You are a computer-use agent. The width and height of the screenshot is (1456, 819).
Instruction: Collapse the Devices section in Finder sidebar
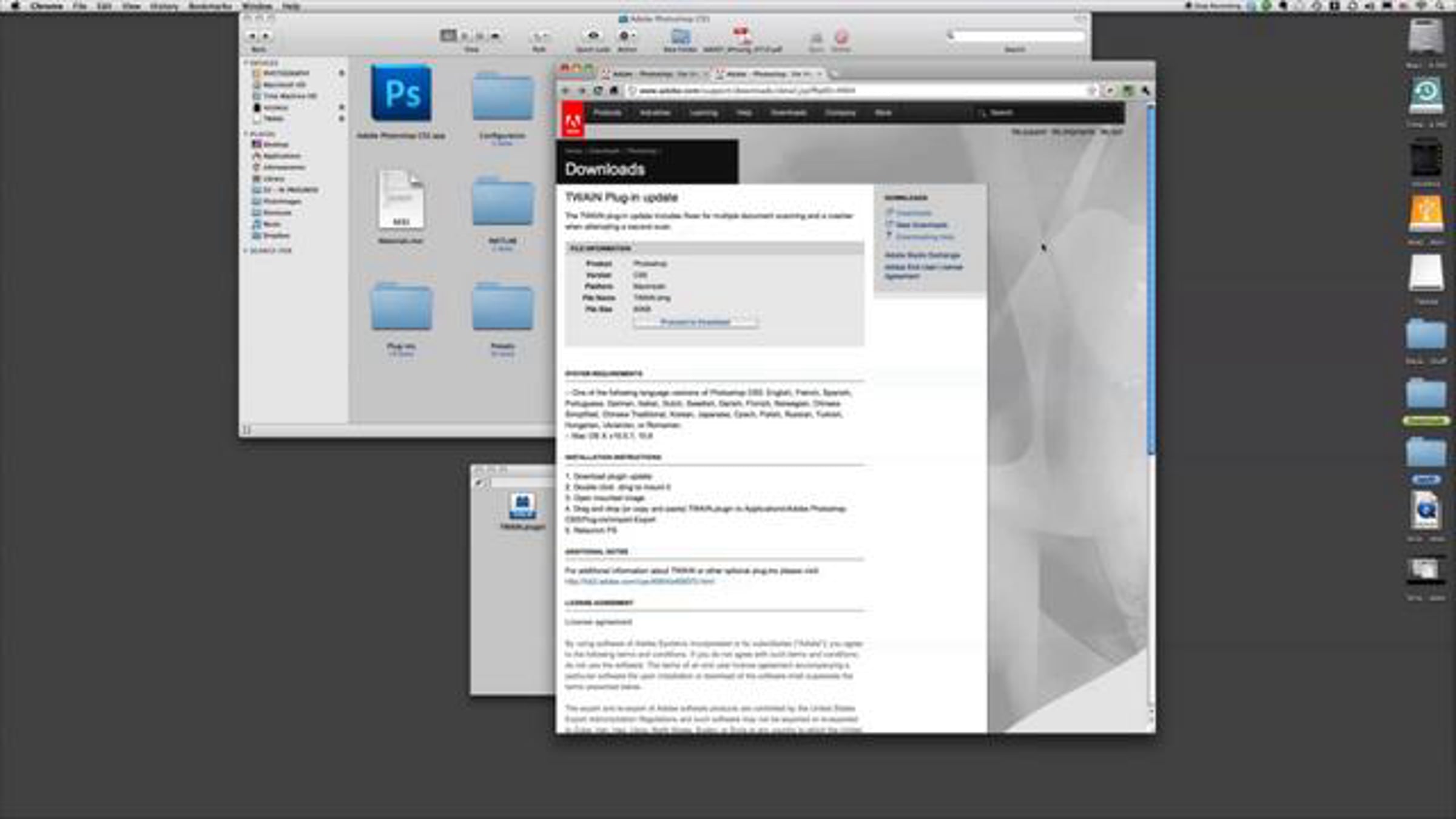(x=246, y=62)
